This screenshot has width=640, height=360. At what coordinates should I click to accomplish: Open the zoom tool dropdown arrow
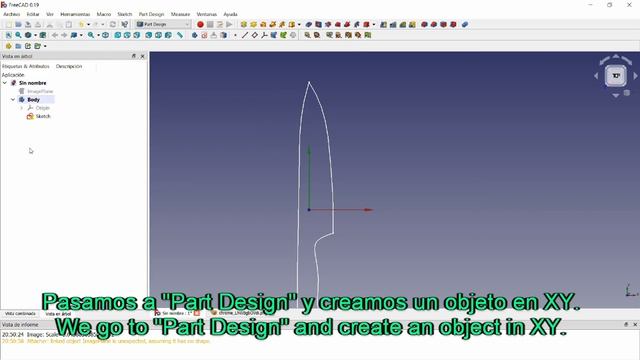click(98, 35)
